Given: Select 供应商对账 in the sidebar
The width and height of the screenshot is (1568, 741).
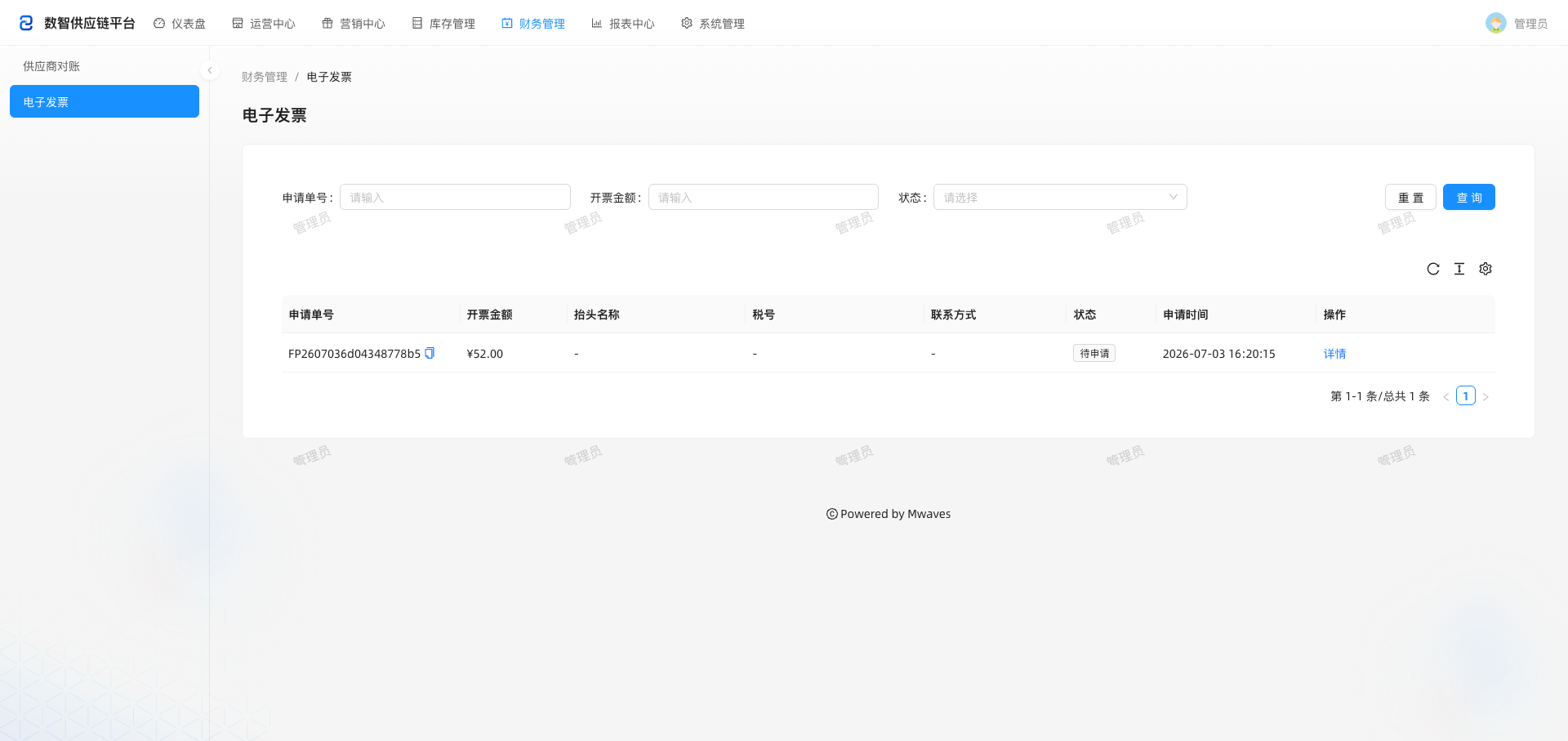Looking at the screenshot, I should (x=105, y=66).
